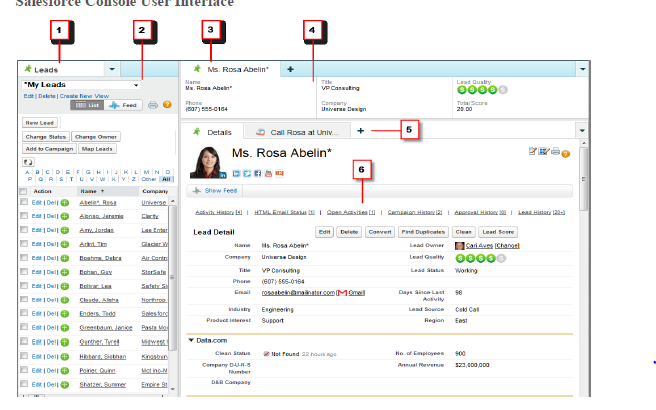Image resolution: width=656 pixels, height=410 pixels.
Task: Switch list to List view
Action: pos(87,105)
